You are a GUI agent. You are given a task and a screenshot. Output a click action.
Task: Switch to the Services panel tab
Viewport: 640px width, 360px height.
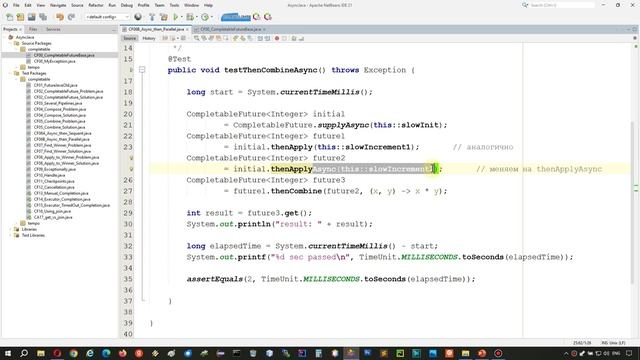click(53, 29)
